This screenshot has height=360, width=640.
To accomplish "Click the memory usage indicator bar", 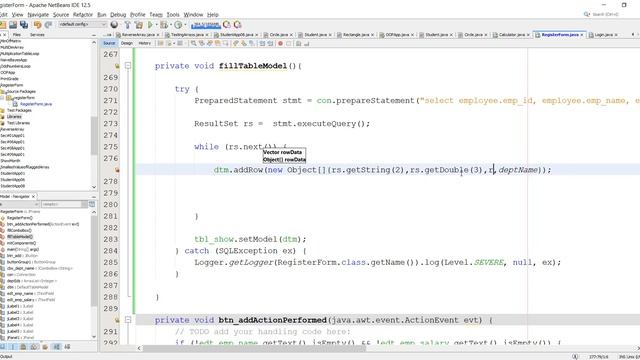I will coord(206,25).
